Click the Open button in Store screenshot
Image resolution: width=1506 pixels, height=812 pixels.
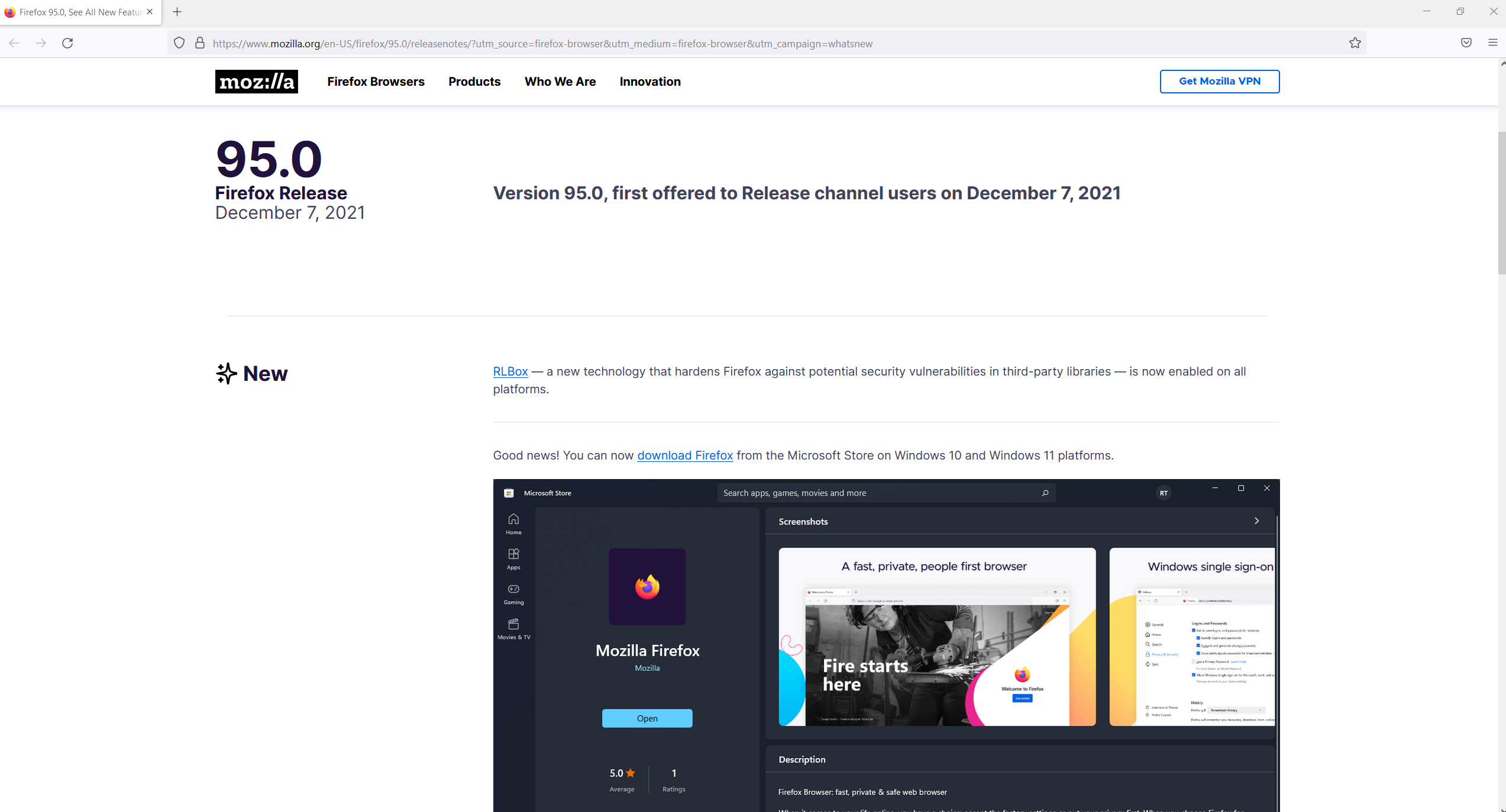pyautogui.click(x=647, y=718)
